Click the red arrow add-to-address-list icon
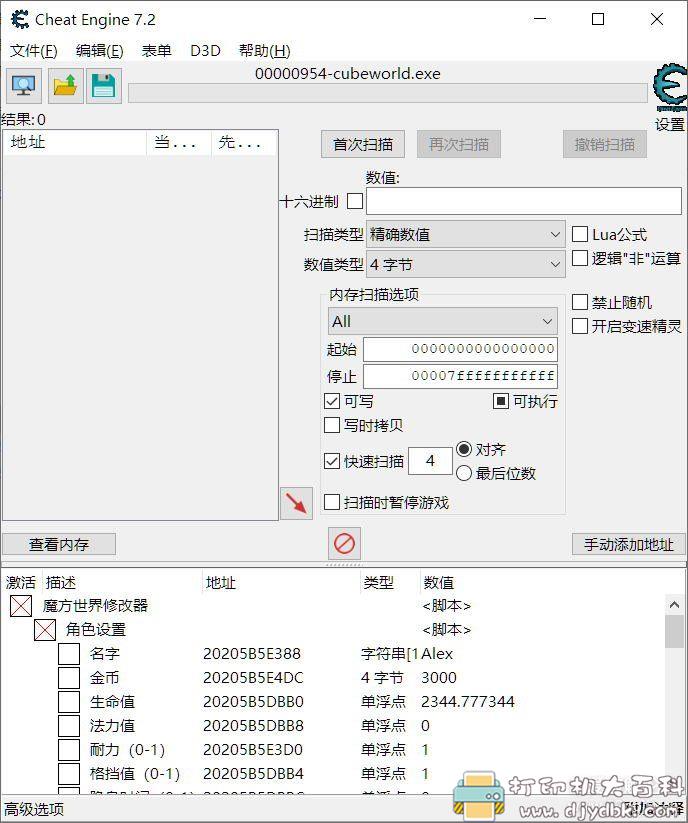This screenshot has width=688, height=823. [297, 503]
